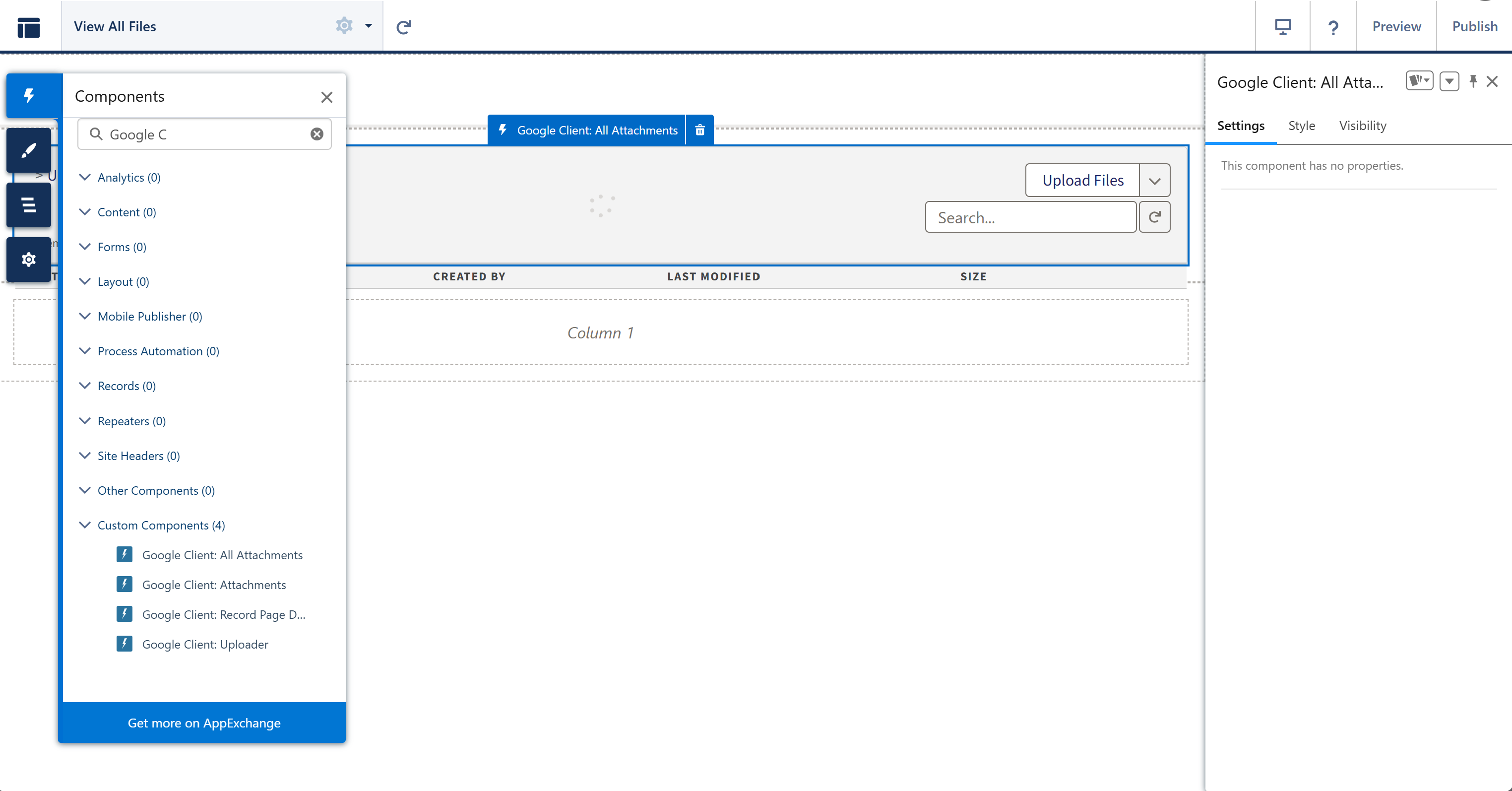This screenshot has height=791, width=1512.
Task: Click the View All Files page name
Action: click(115, 26)
